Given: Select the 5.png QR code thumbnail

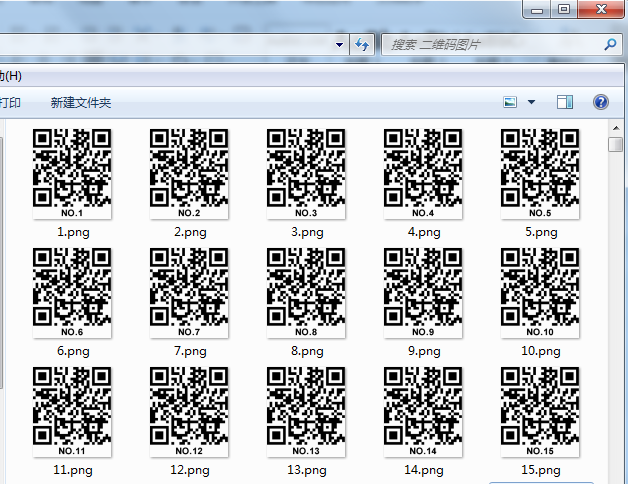Looking at the screenshot, I should tap(540, 173).
